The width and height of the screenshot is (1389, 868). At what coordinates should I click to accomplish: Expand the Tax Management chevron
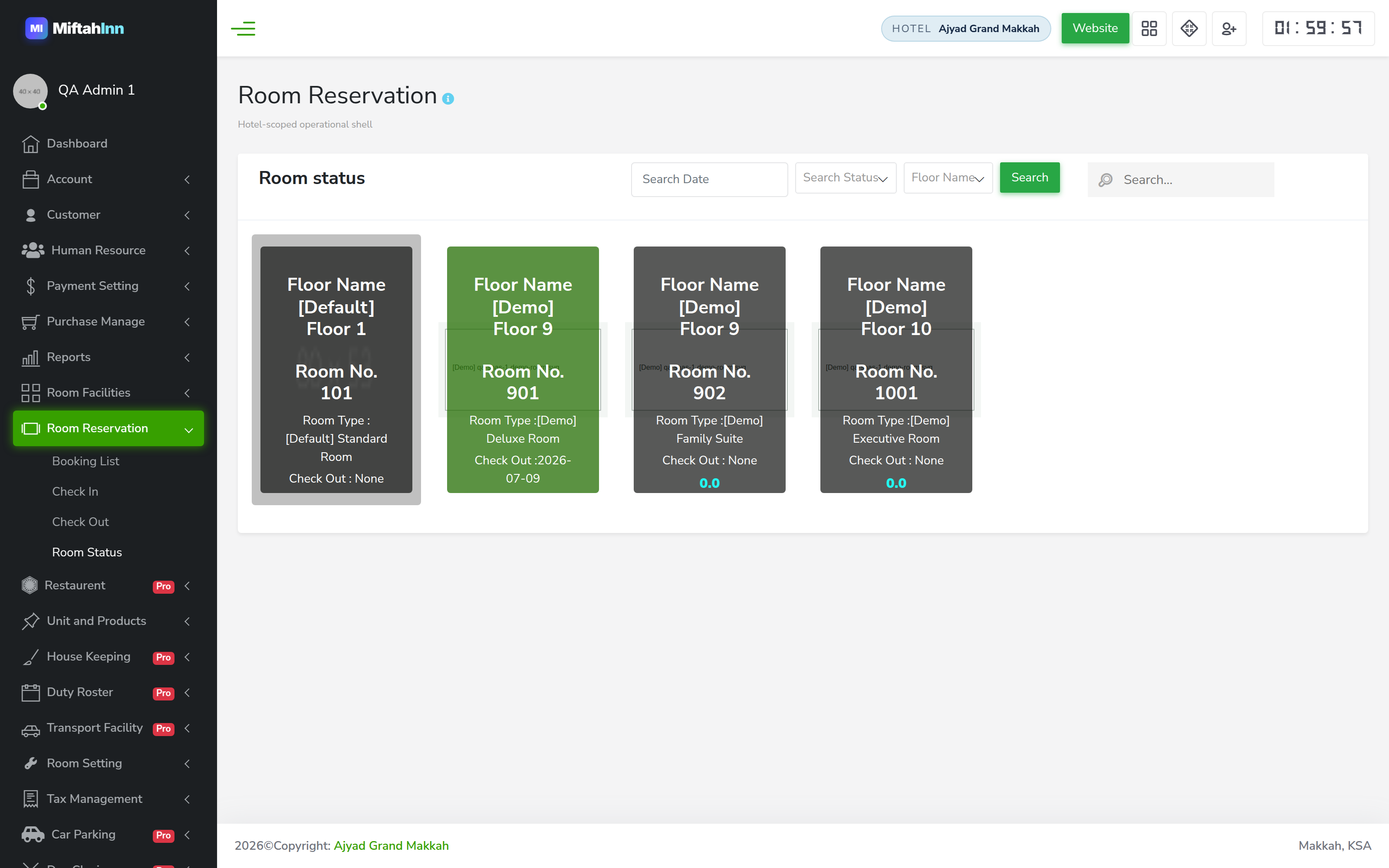[x=187, y=800]
